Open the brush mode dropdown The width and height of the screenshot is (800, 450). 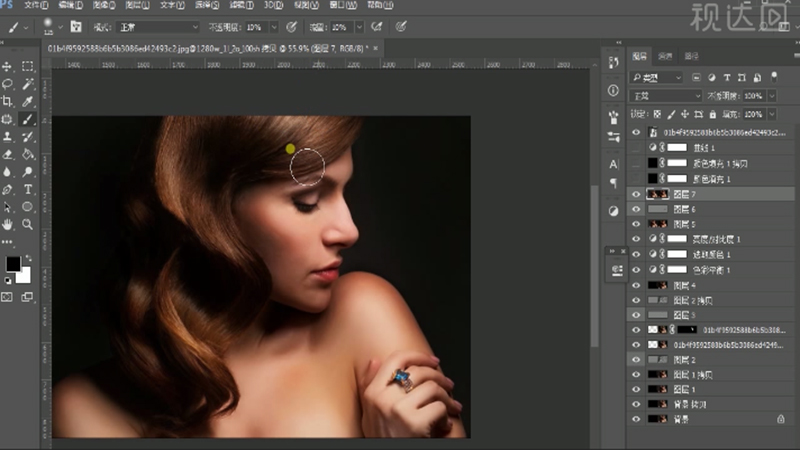(x=158, y=27)
